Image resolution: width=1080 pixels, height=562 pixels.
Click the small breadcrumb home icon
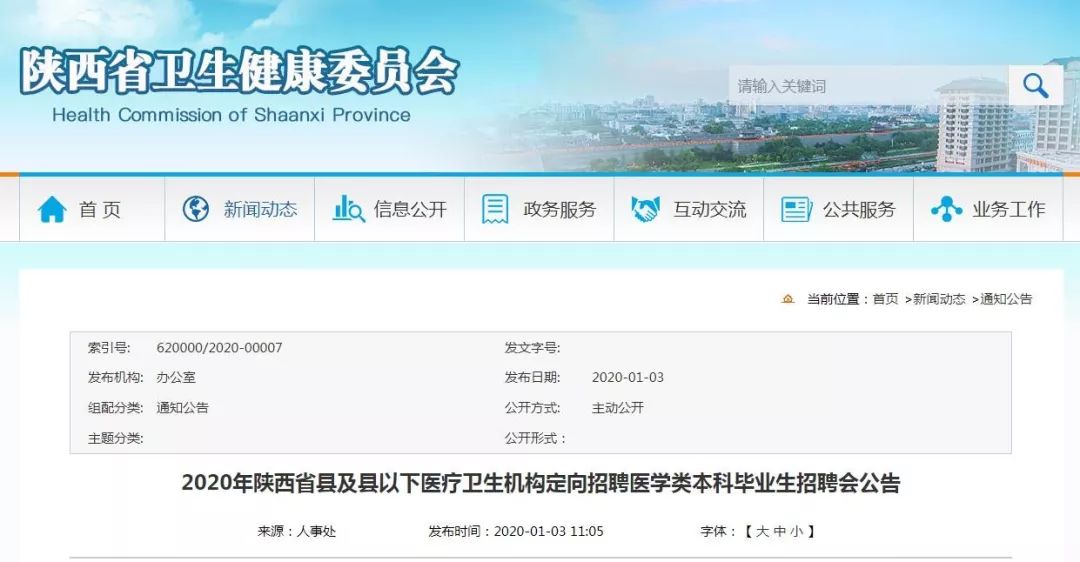click(788, 299)
